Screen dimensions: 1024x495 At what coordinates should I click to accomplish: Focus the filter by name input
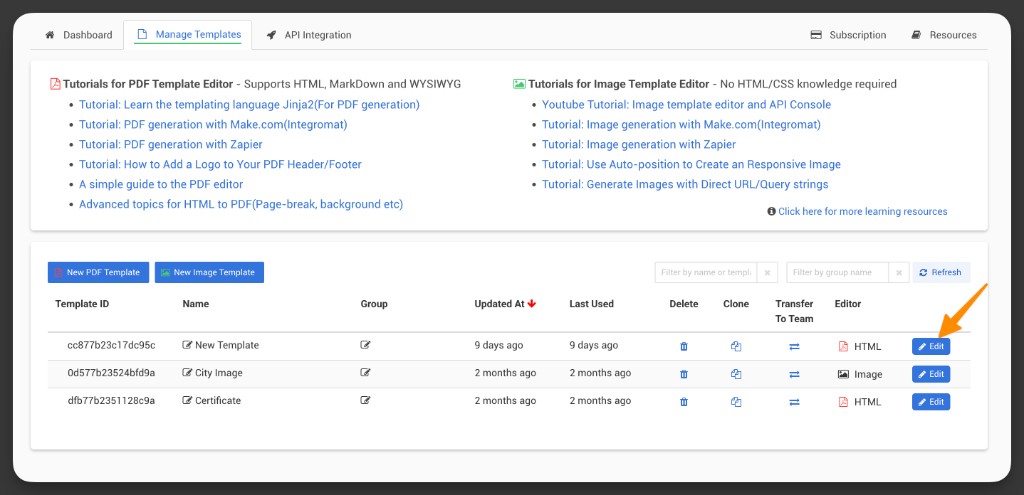706,272
